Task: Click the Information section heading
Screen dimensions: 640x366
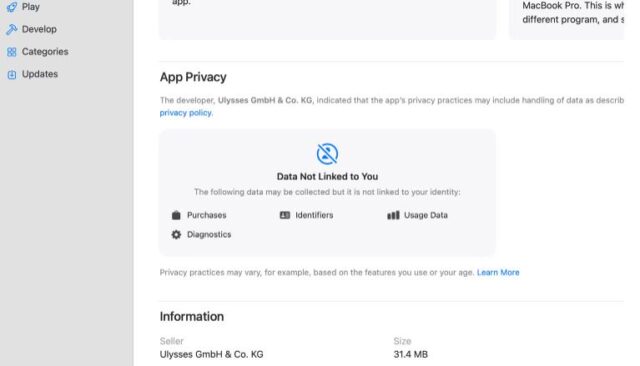Action: (x=191, y=317)
